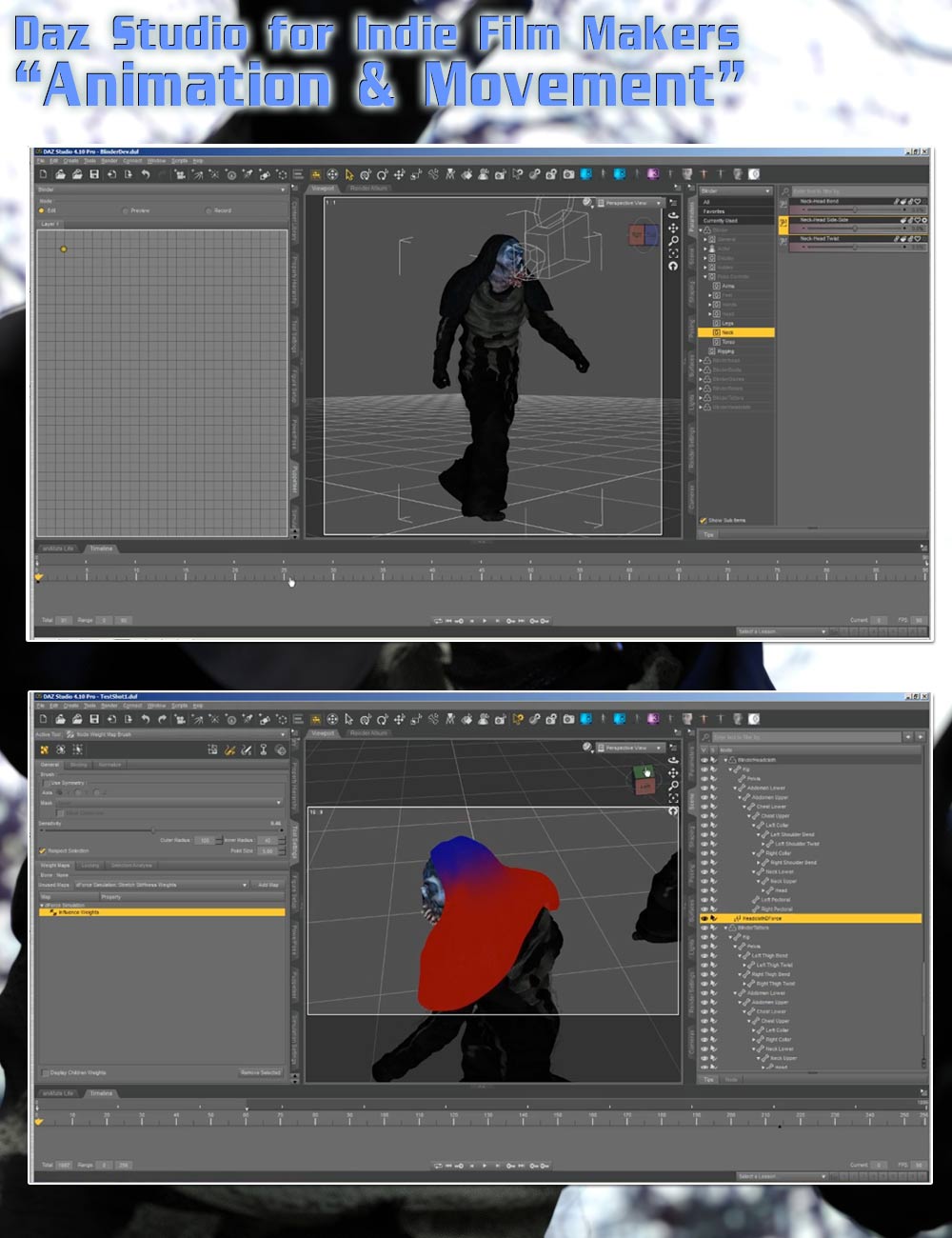Select Influence Weights row in maps list
Viewport: 952px width, 1238px height.
162,912
